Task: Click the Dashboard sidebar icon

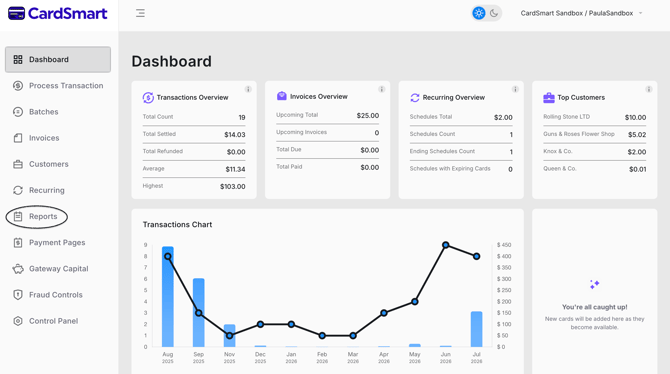Action: click(x=18, y=59)
